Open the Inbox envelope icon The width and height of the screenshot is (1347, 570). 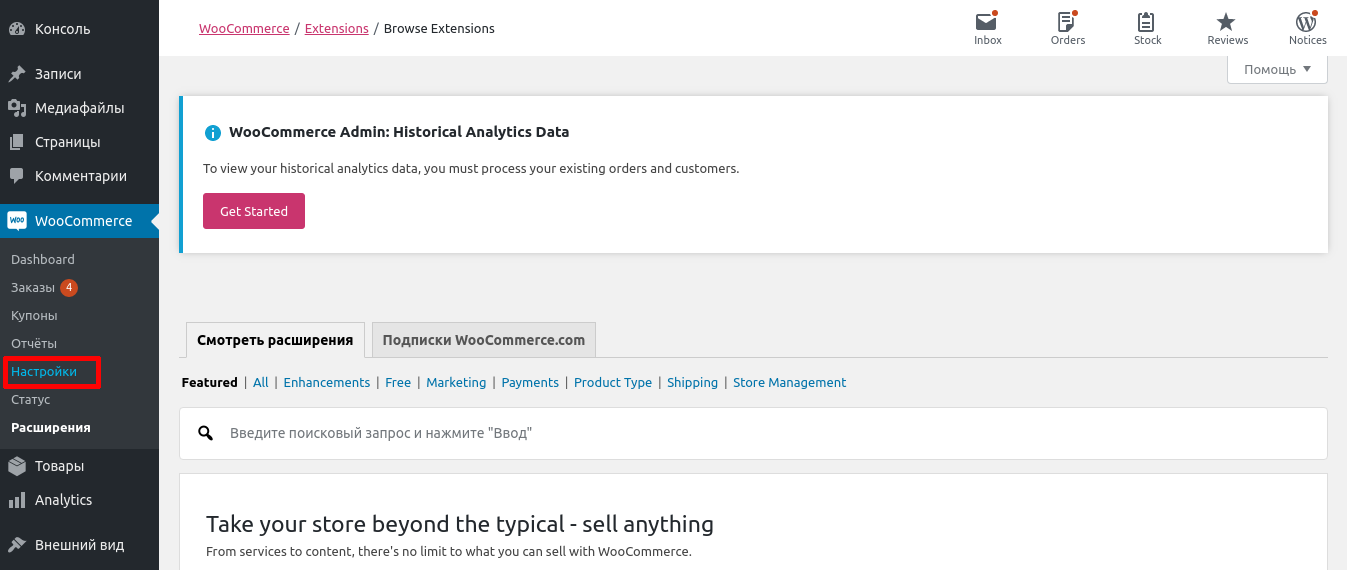click(987, 22)
